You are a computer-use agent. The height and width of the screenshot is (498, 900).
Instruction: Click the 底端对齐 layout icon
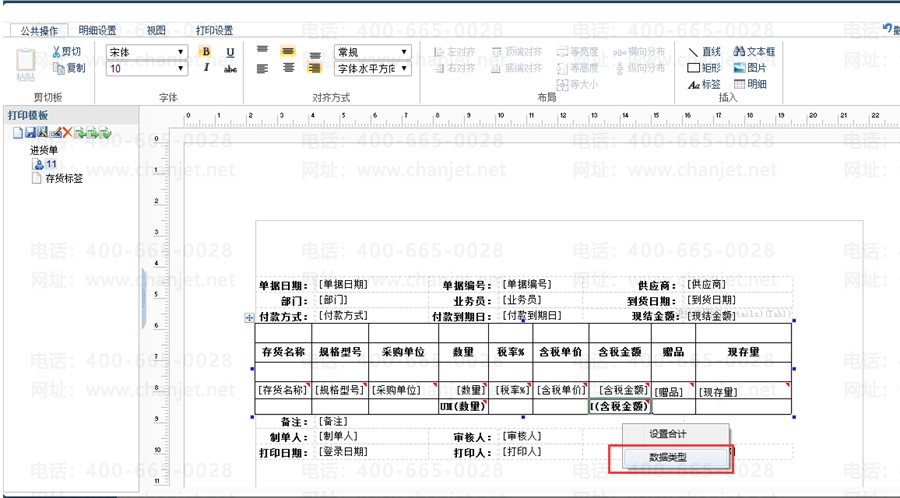[497, 68]
